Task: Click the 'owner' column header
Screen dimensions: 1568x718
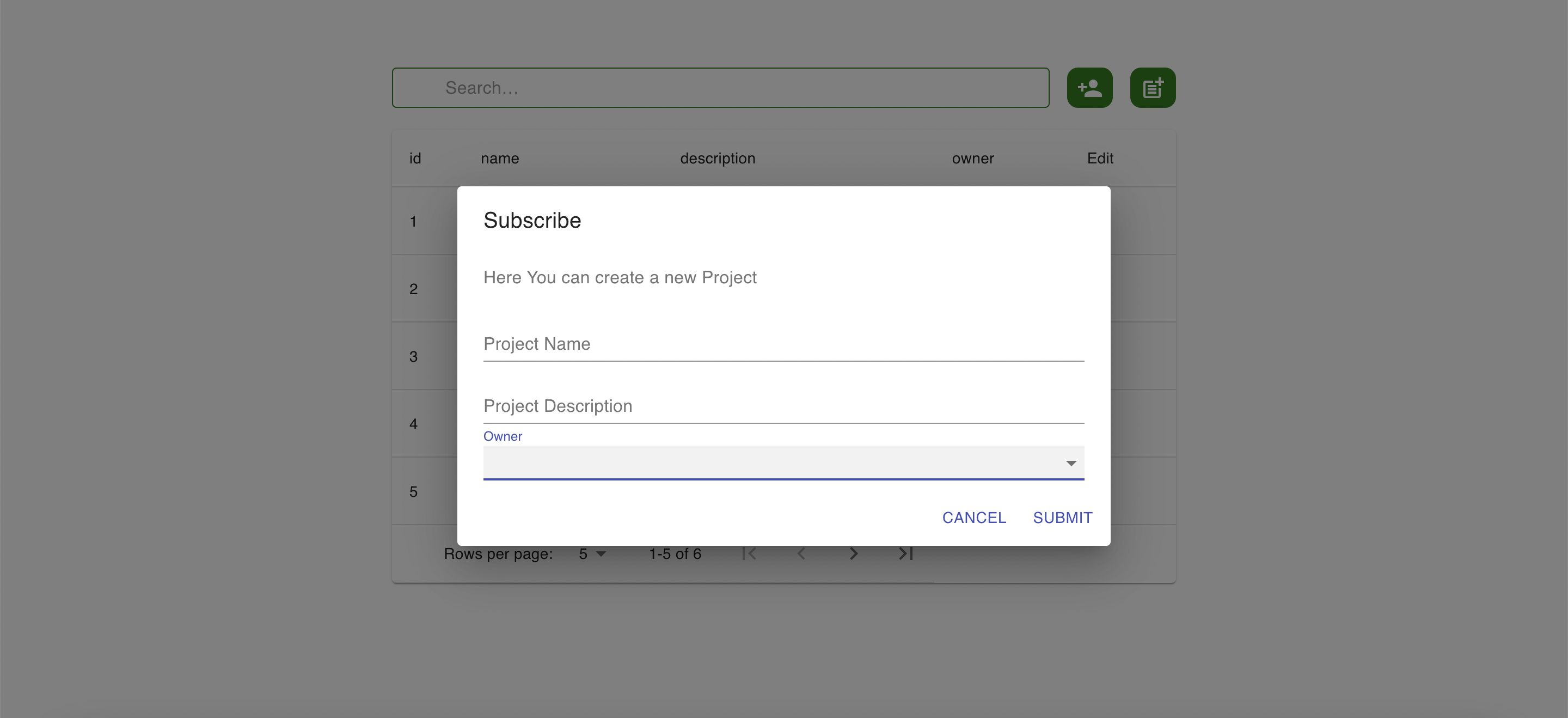Action: tap(973, 159)
